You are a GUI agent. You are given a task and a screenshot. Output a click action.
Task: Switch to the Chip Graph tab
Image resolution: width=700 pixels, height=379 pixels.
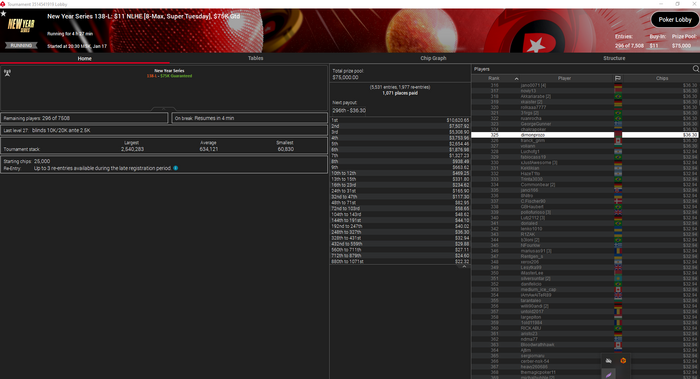(433, 58)
